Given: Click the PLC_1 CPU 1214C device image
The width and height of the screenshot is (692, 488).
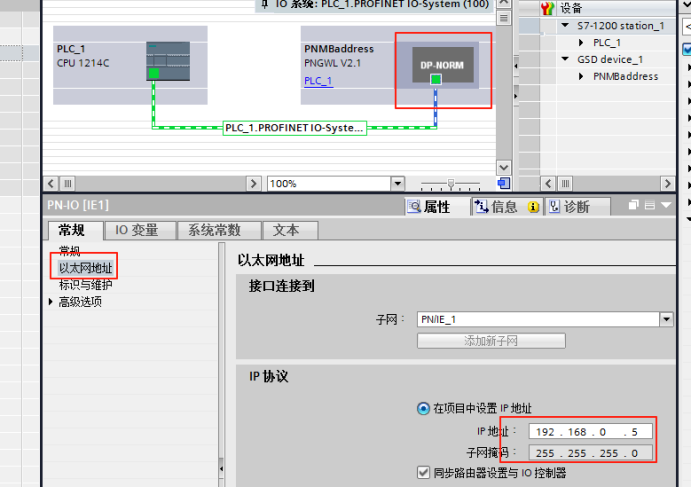Looking at the screenshot, I should [168, 61].
